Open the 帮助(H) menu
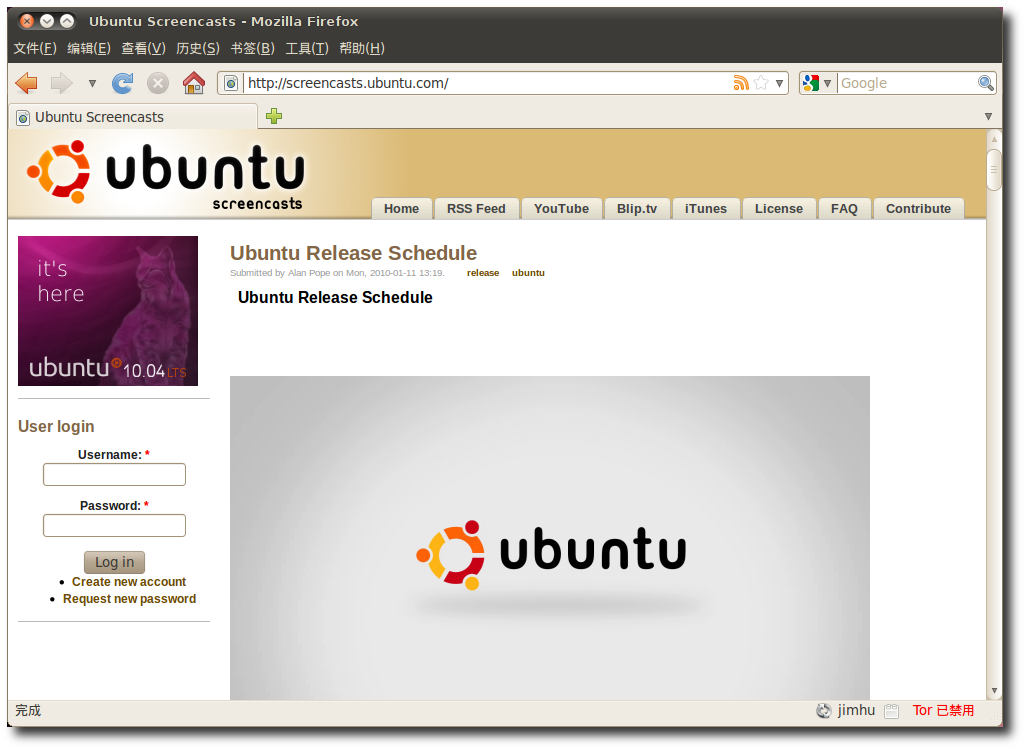Viewport: 1026px width, 750px height. (362, 48)
